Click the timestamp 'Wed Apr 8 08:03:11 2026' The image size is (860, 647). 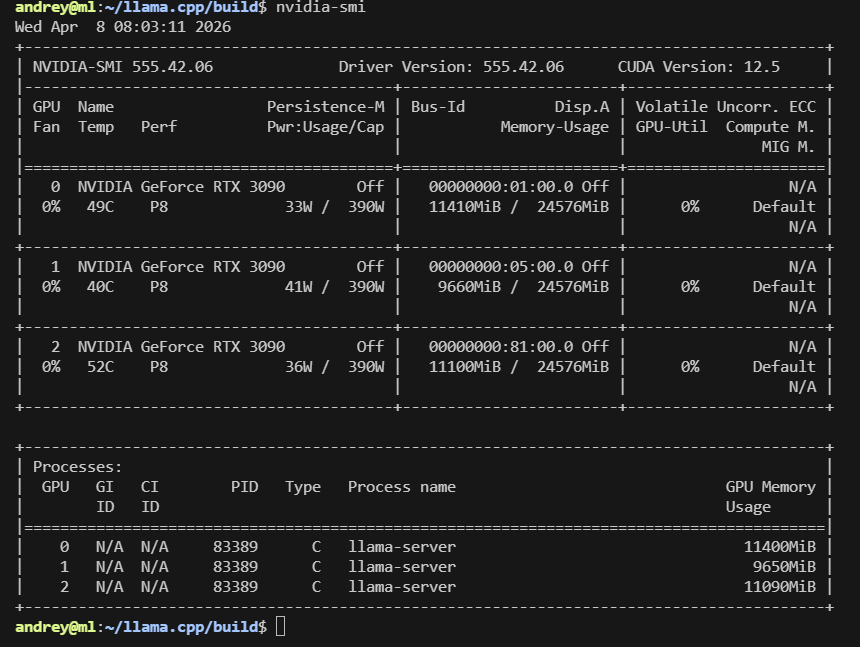coord(123,27)
